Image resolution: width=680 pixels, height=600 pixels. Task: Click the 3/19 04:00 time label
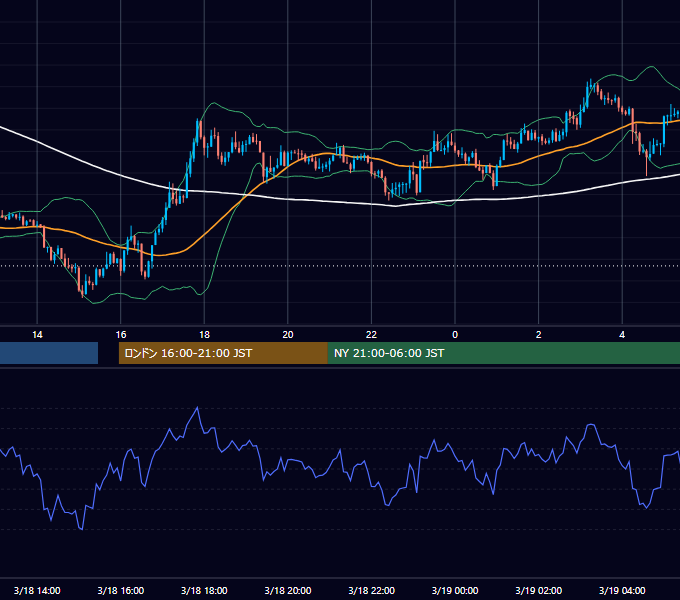622,590
